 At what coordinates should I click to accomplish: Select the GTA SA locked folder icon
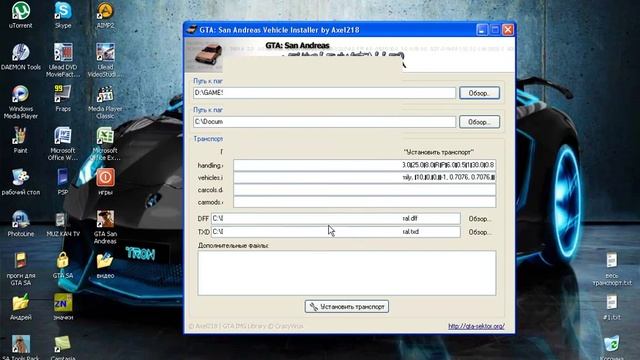point(63,265)
